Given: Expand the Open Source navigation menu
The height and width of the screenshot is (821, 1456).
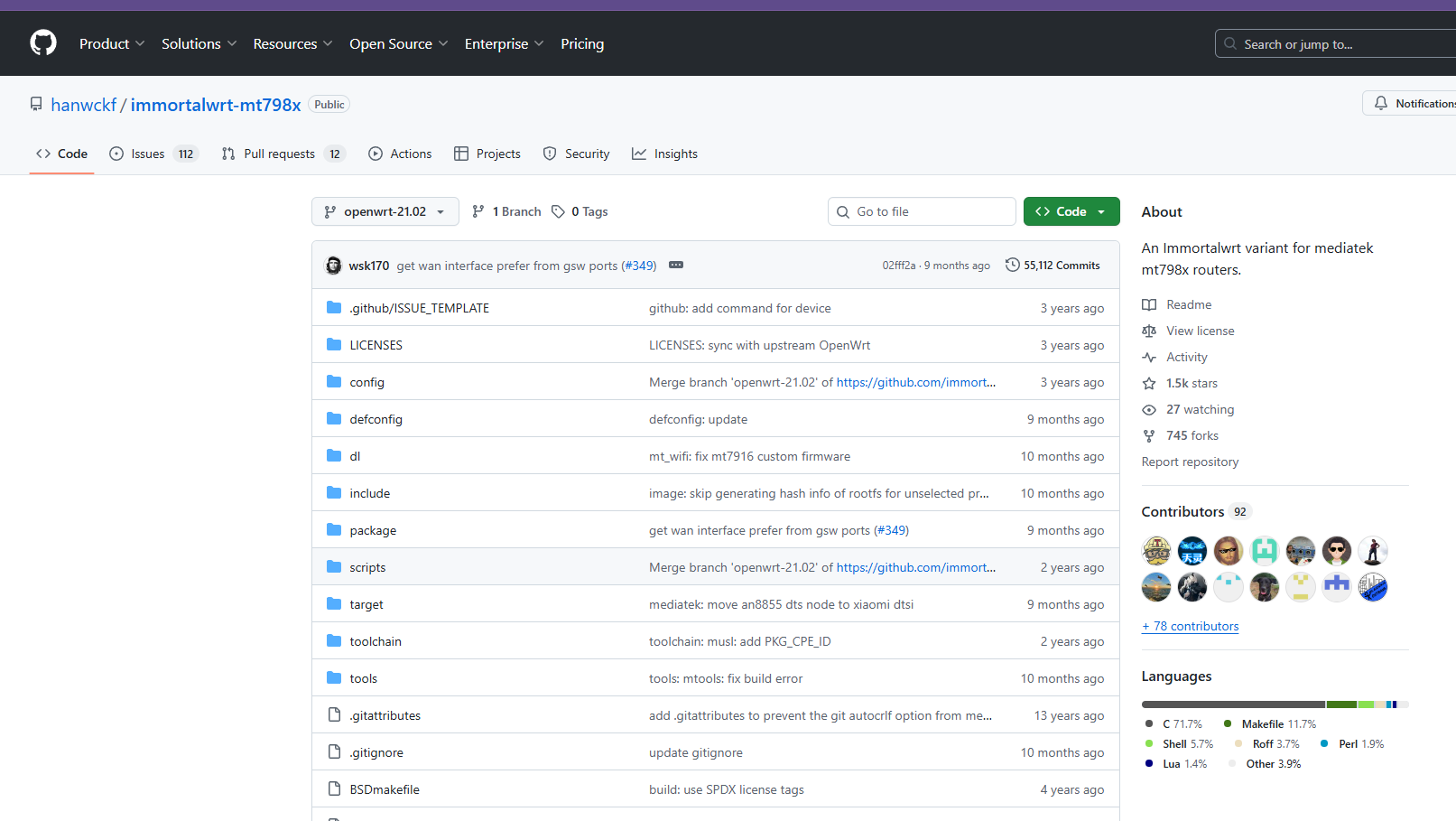Looking at the screenshot, I should pos(398,43).
